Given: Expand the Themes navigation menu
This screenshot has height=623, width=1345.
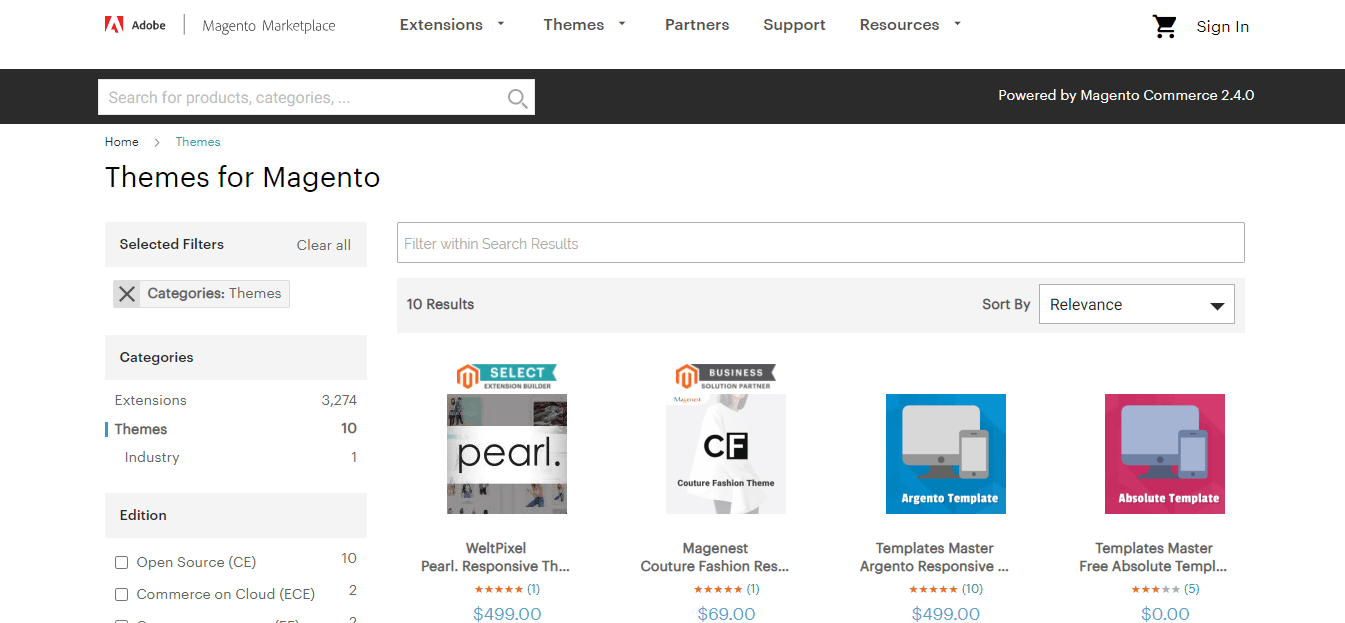Looking at the screenshot, I should (x=585, y=25).
